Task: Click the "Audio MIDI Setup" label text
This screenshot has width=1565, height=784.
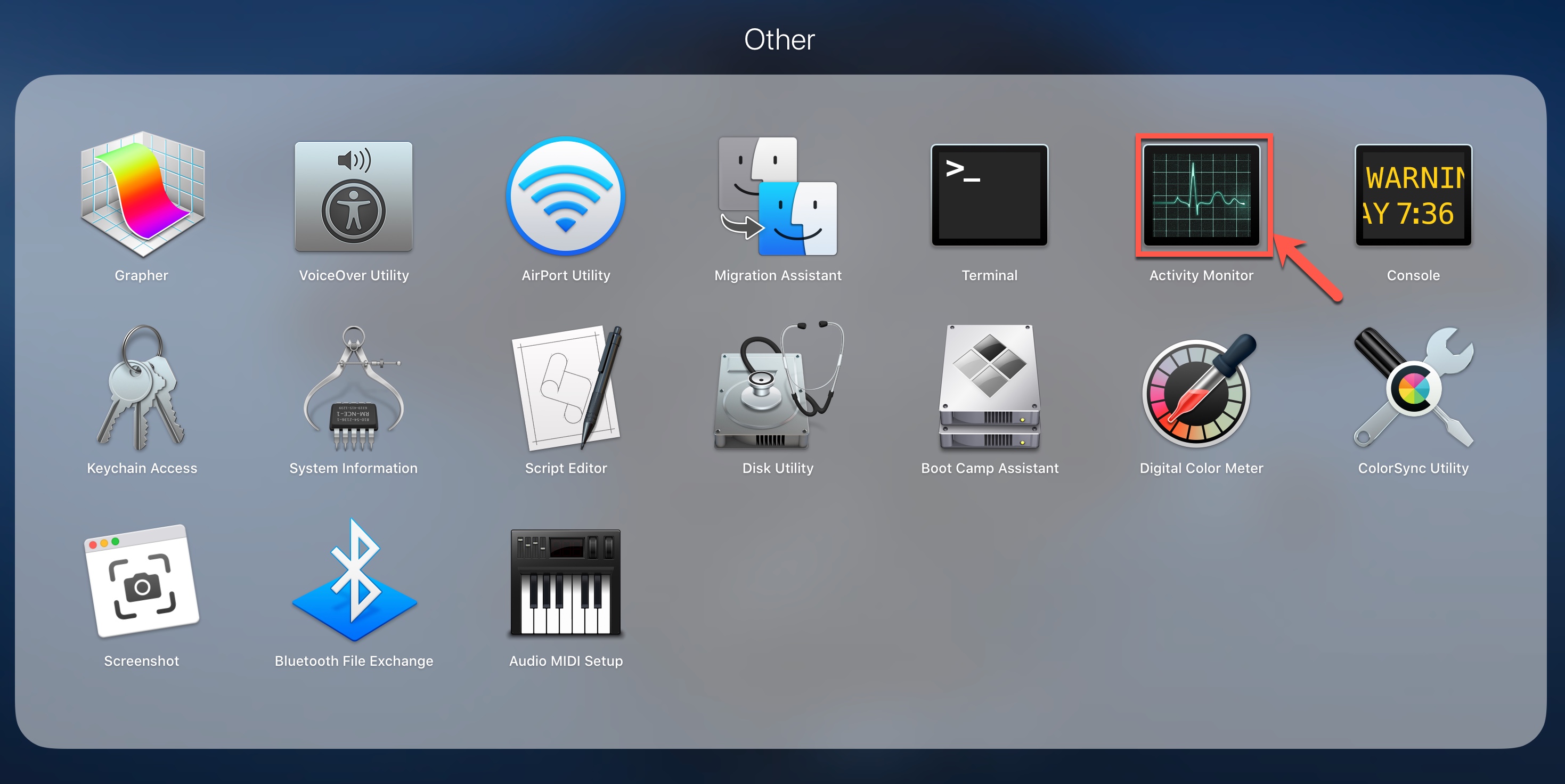Action: point(566,661)
